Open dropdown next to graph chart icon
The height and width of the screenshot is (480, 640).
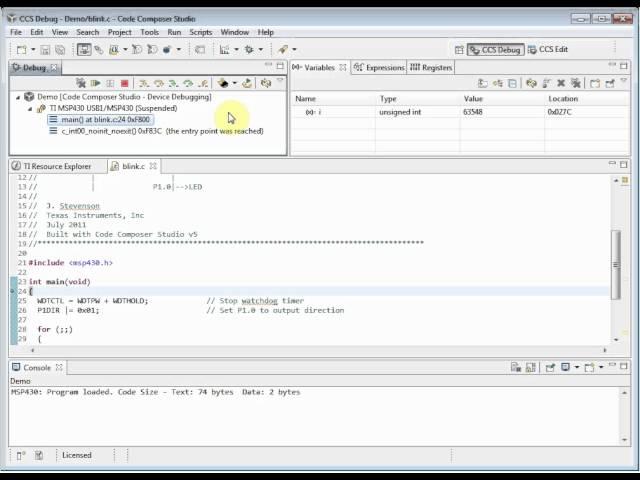[x=236, y=50]
